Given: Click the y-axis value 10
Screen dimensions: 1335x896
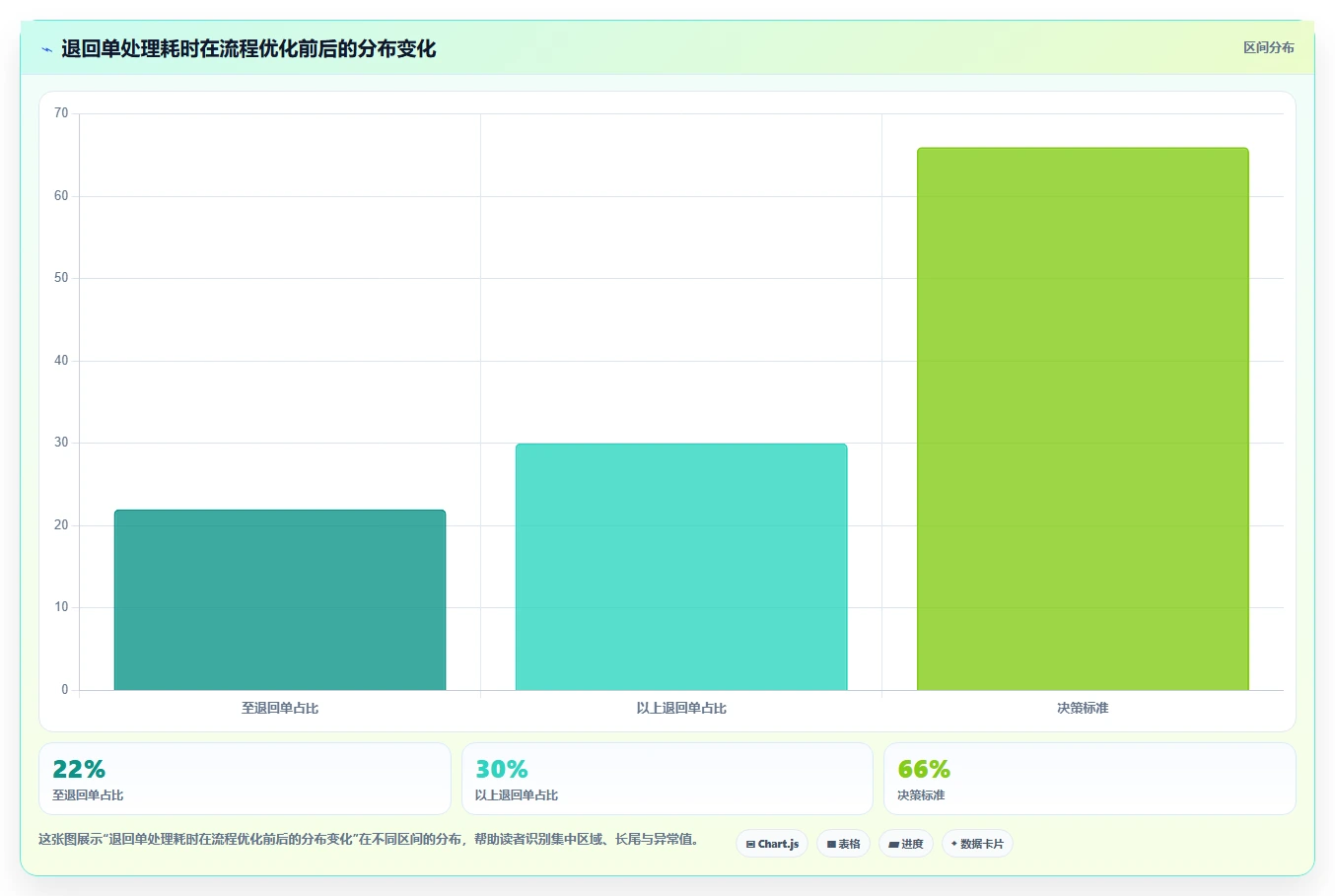Looking at the screenshot, I should (61, 607).
